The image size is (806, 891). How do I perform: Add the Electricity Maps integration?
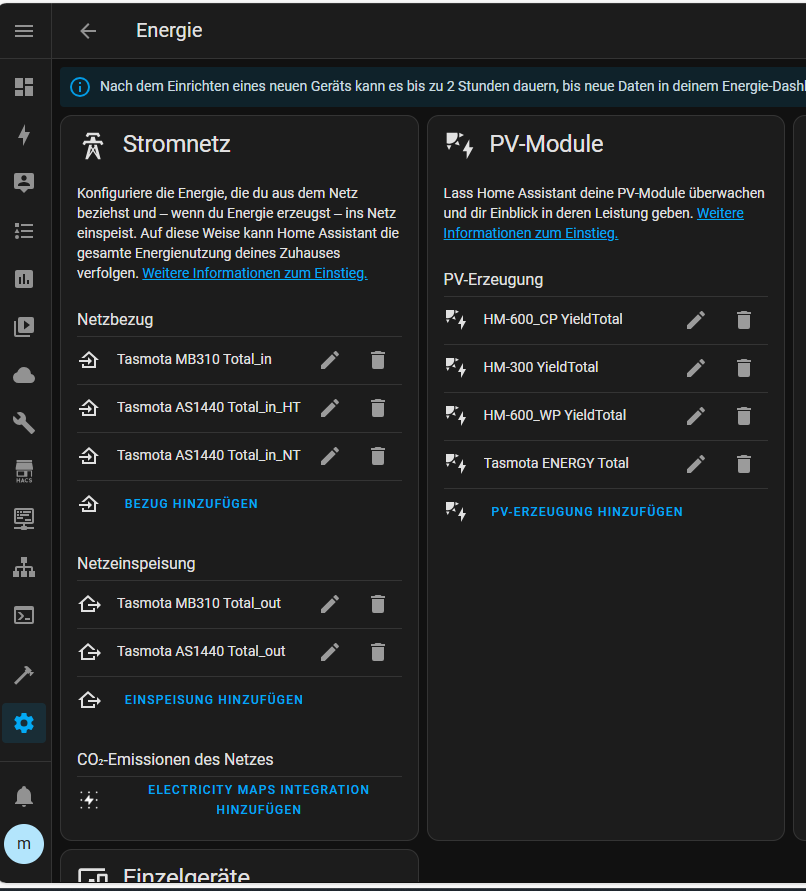pyautogui.click(x=258, y=799)
